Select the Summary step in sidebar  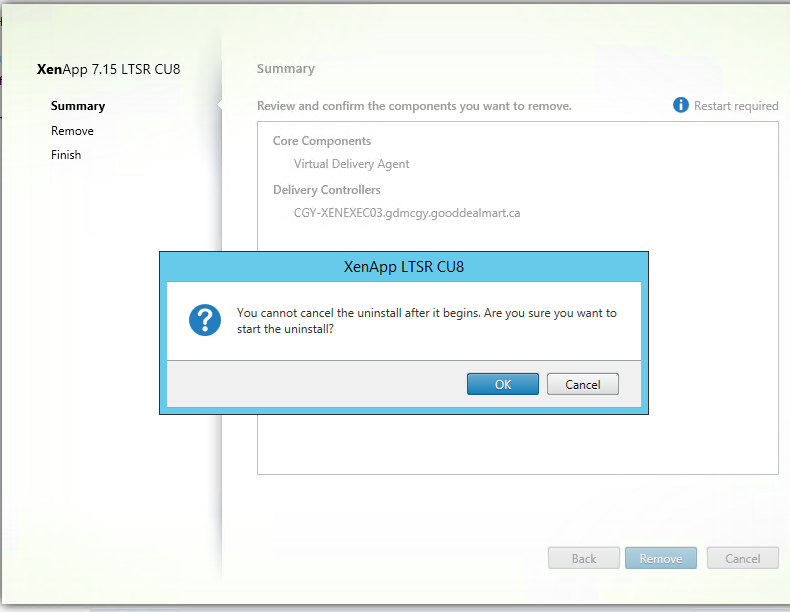[78, 106]
